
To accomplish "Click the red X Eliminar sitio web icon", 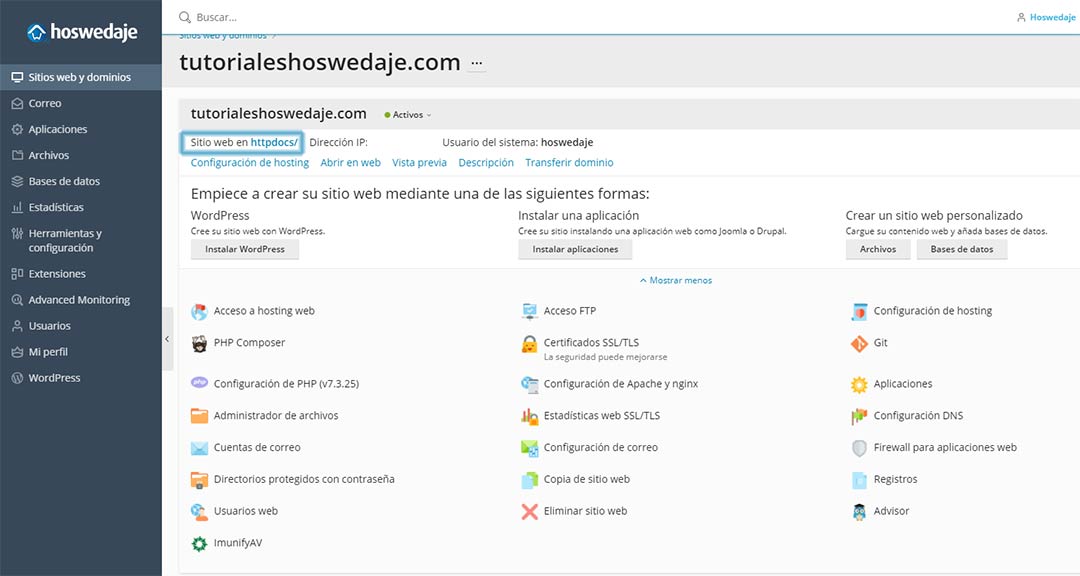I will (529, 511).
